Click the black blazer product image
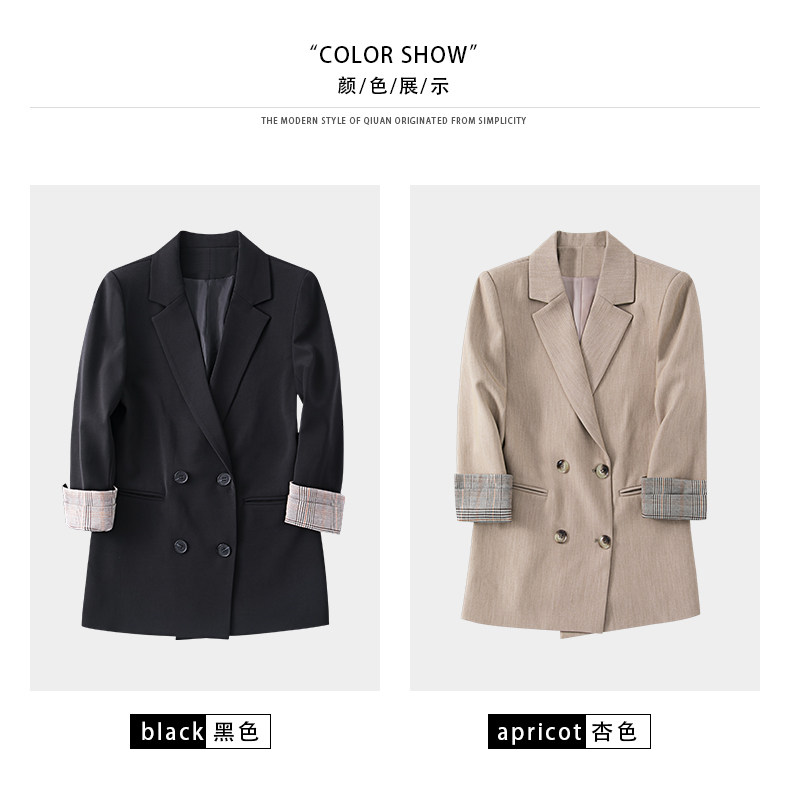Viewport: 790px width, 811px height. [x=204, y=438]
